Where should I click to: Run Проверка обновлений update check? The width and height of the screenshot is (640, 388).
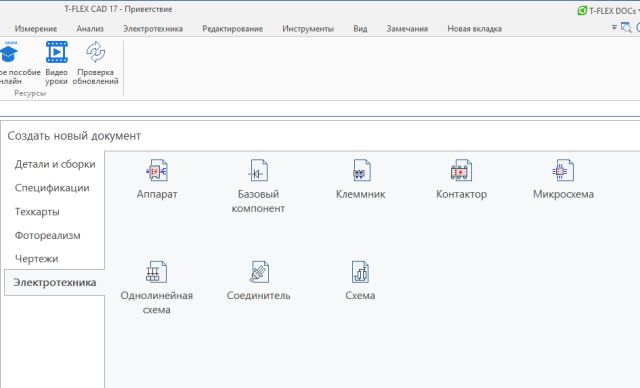coord(96,63)
